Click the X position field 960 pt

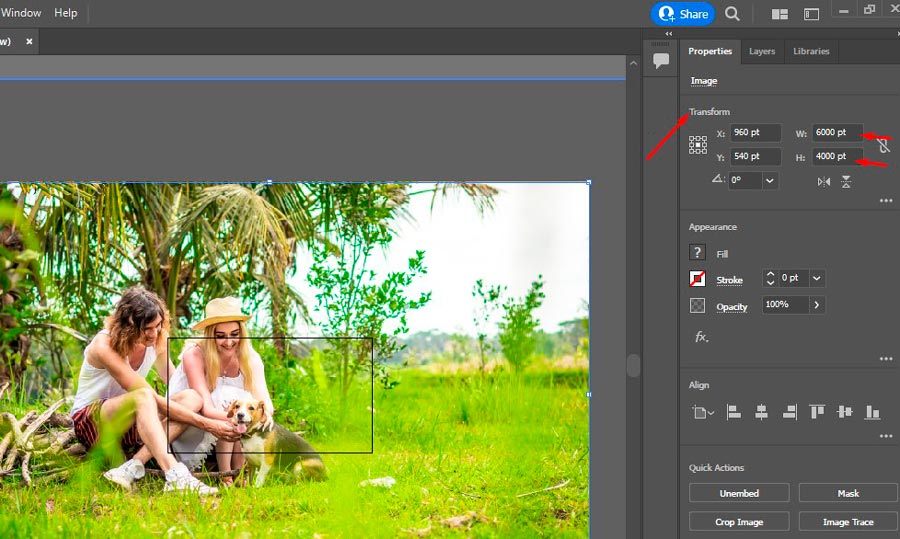pos(755,133)
